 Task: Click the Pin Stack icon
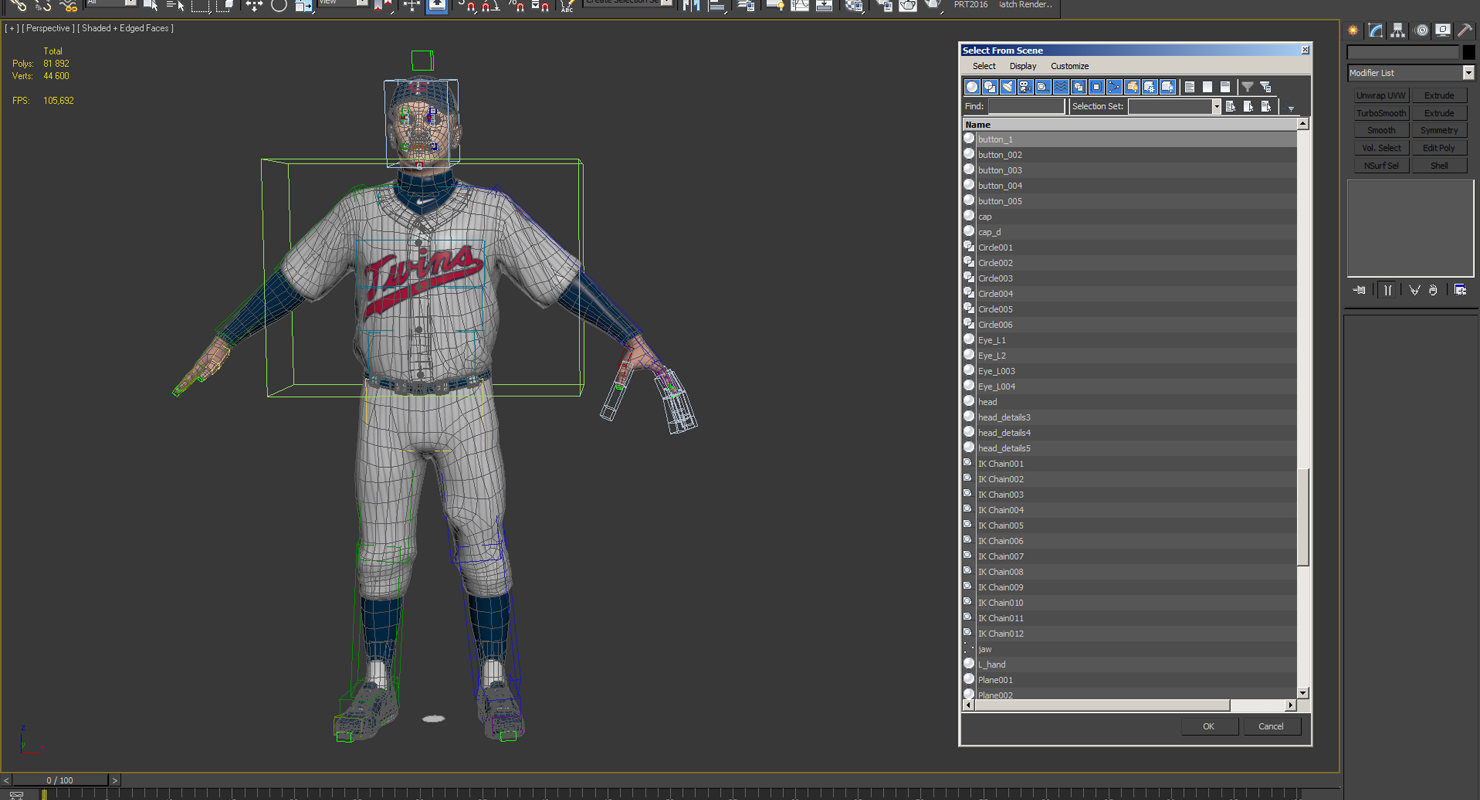(x=1359, y=290)
